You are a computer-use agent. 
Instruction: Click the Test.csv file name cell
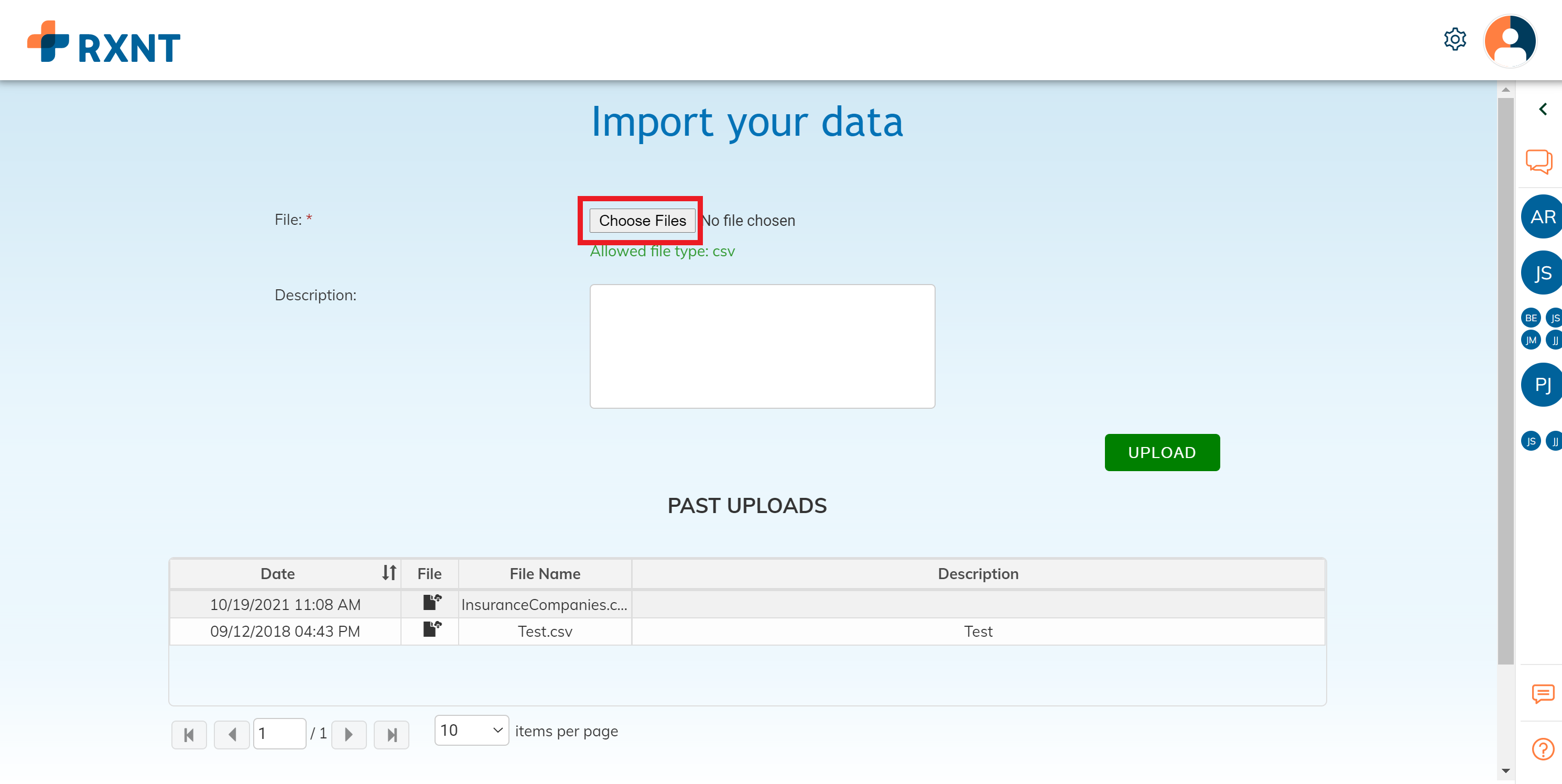tap(545, 631)
